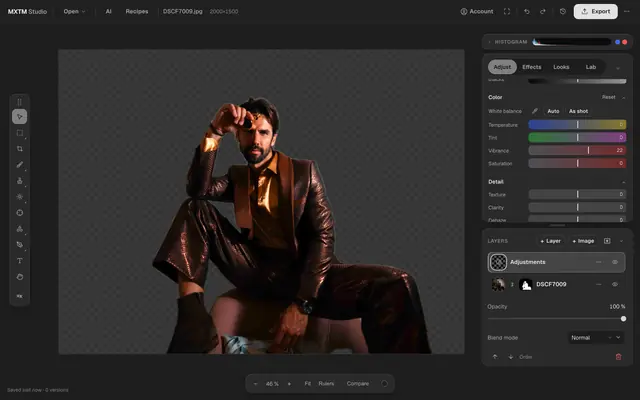This screenshot has height=400, width=640.
Task: Collapse the Color section chevron
Action: click(x=624, y=98)
